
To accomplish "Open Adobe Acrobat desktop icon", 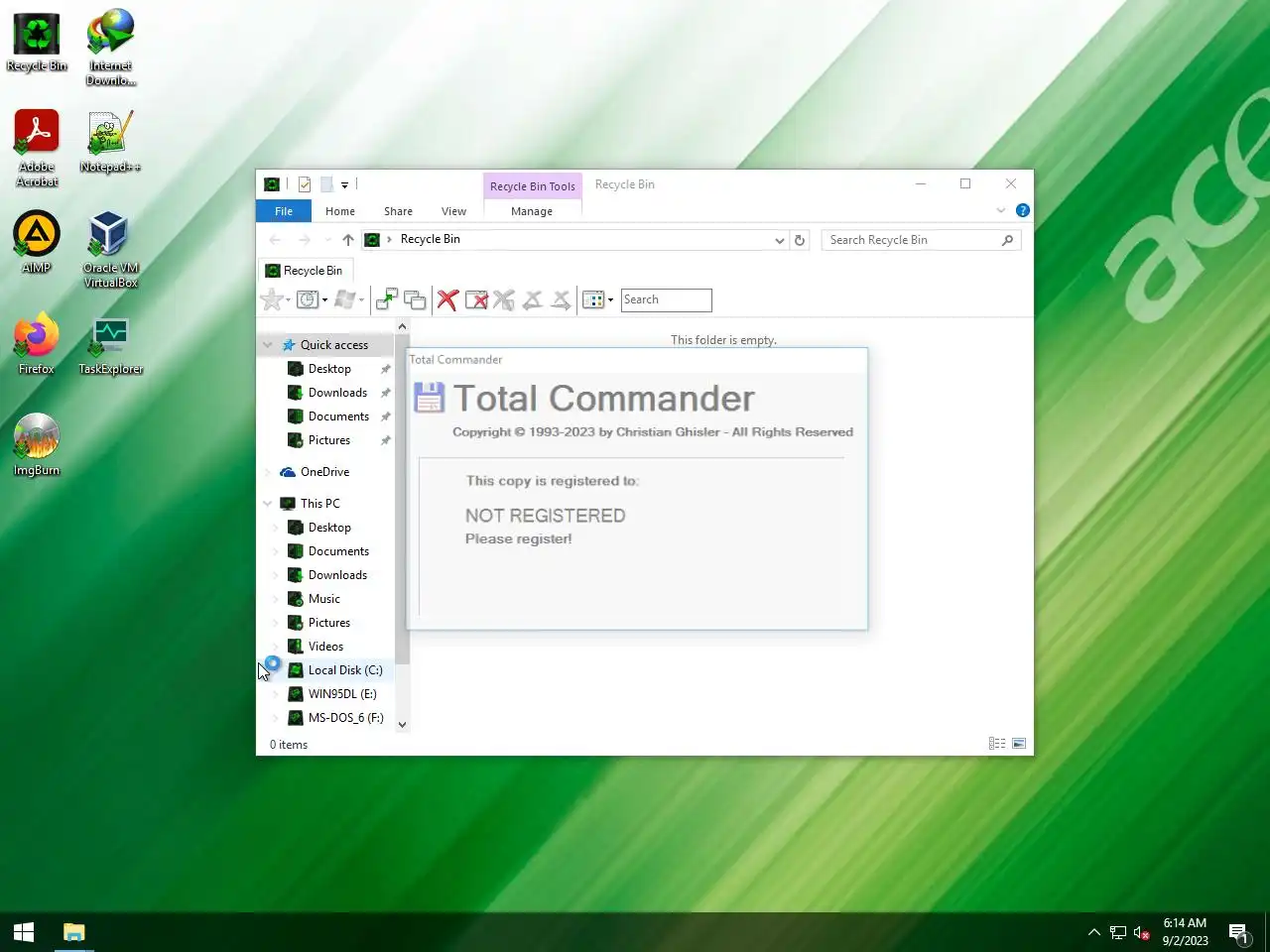I will click(37, 149).
